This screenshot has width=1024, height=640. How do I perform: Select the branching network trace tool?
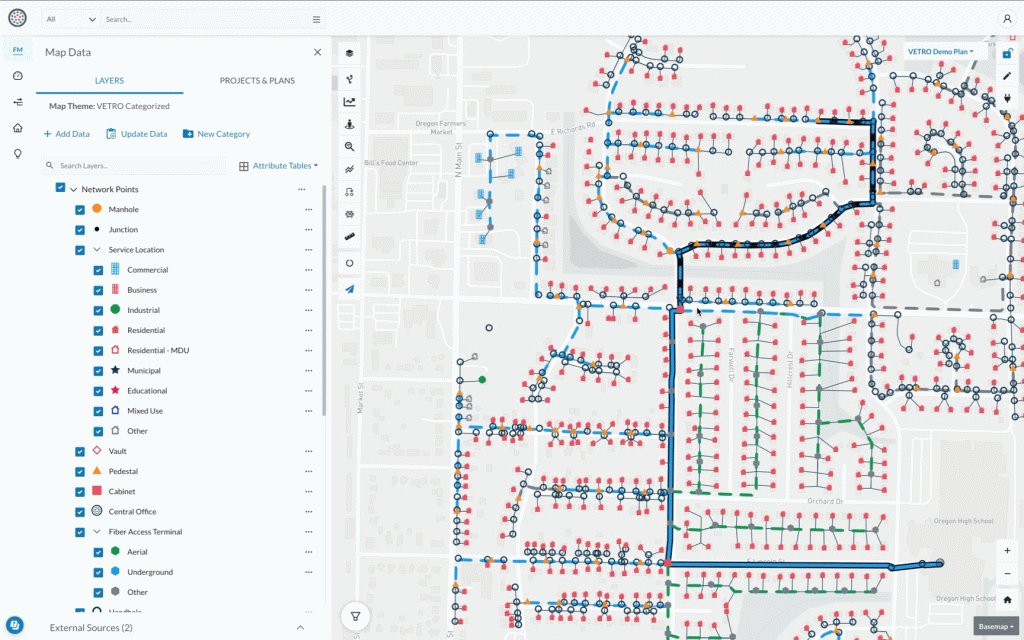[349, 80]
